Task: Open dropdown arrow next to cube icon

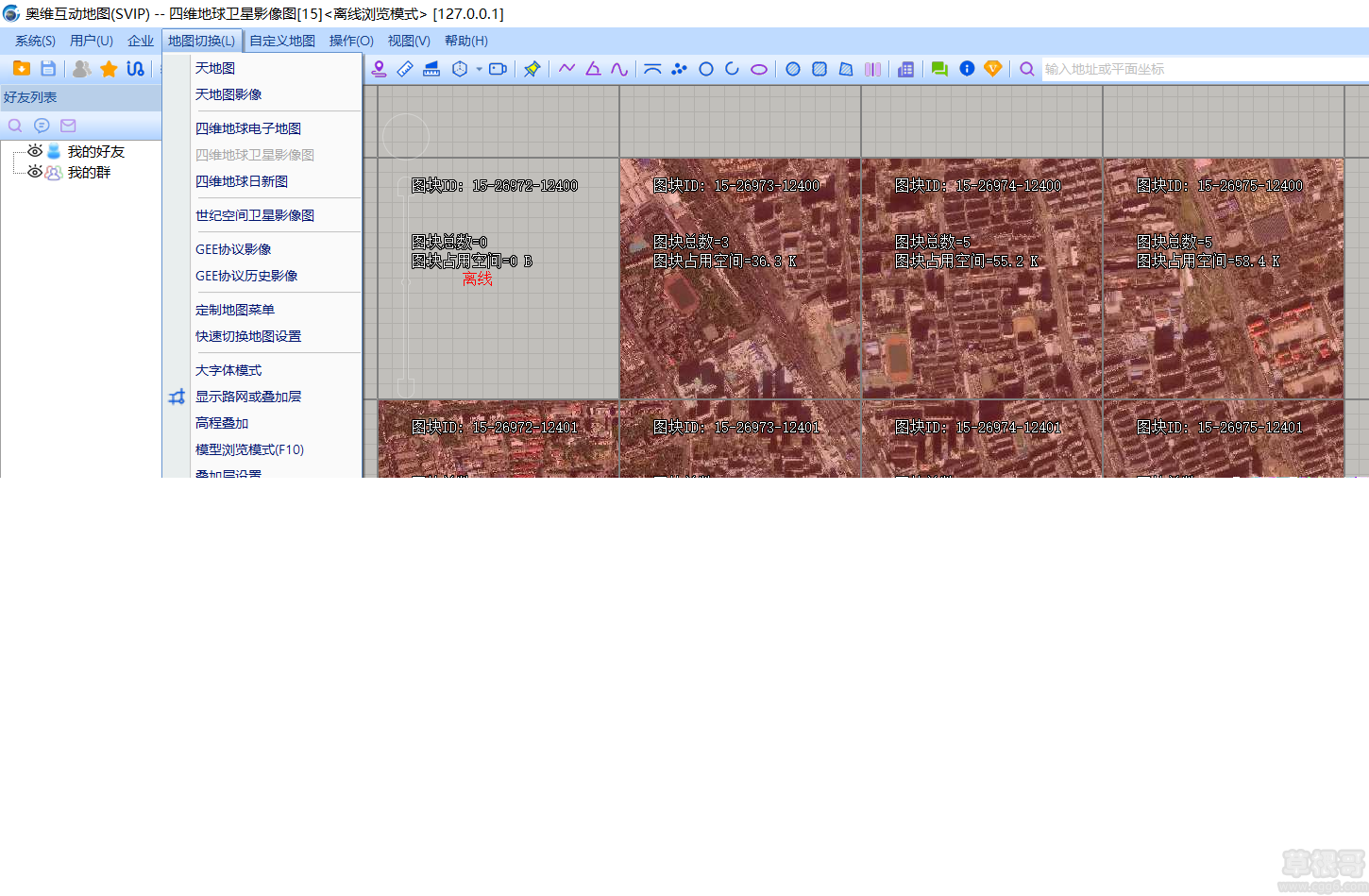Action: coord(479,69)
